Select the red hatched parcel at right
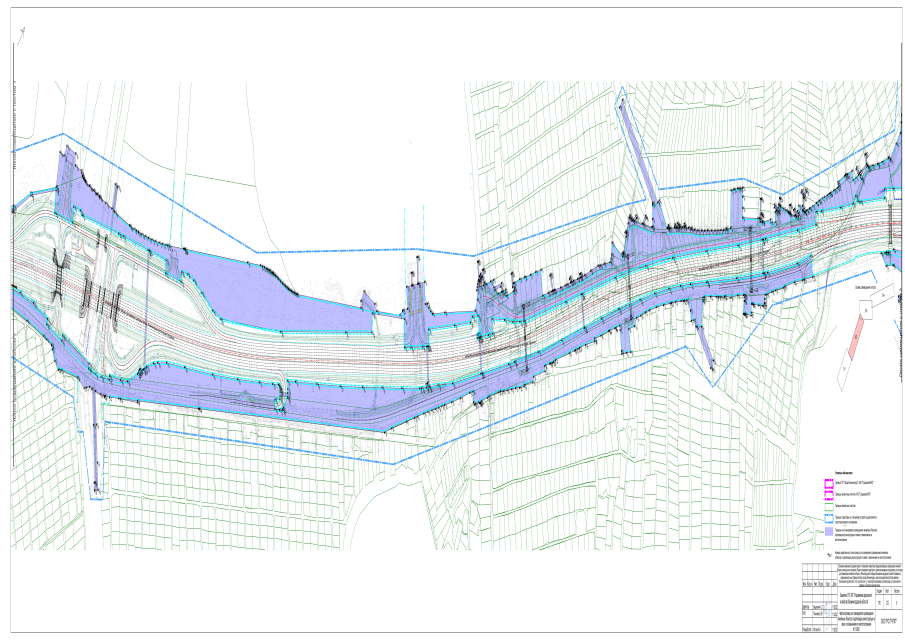This screenshot has width=905, height=640. [855, 341]
